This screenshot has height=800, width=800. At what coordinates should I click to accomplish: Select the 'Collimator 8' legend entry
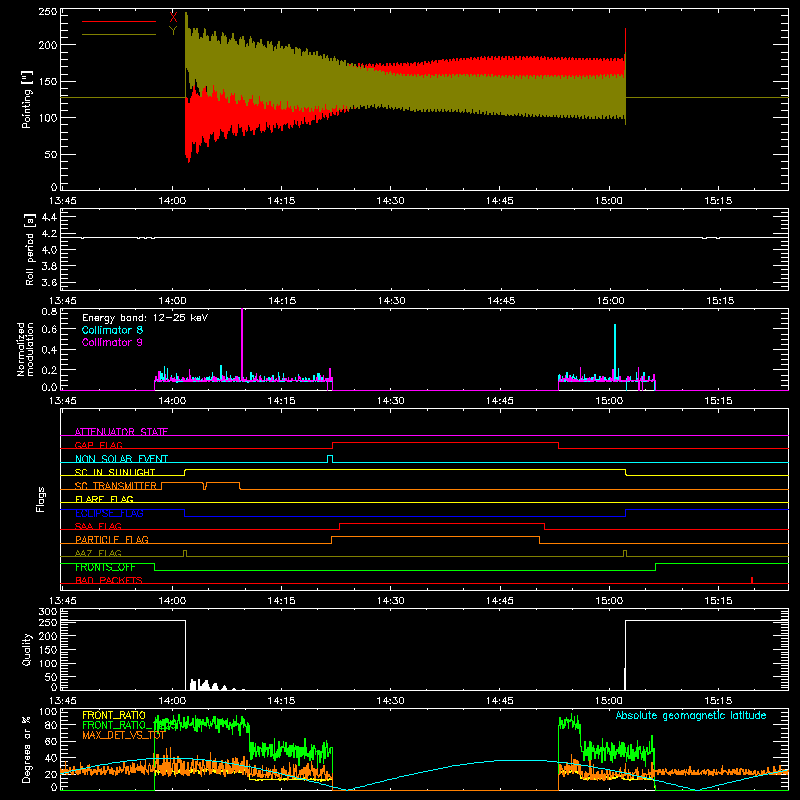click(x=112, y=330)
